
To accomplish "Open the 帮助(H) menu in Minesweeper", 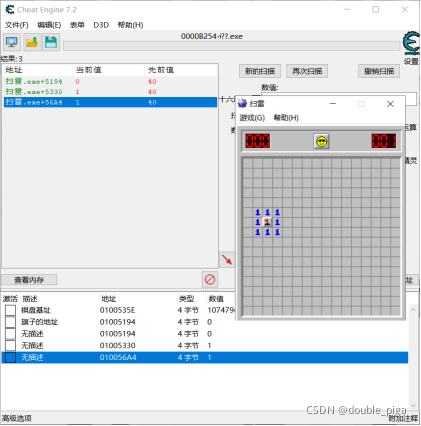I will [286, 118].
